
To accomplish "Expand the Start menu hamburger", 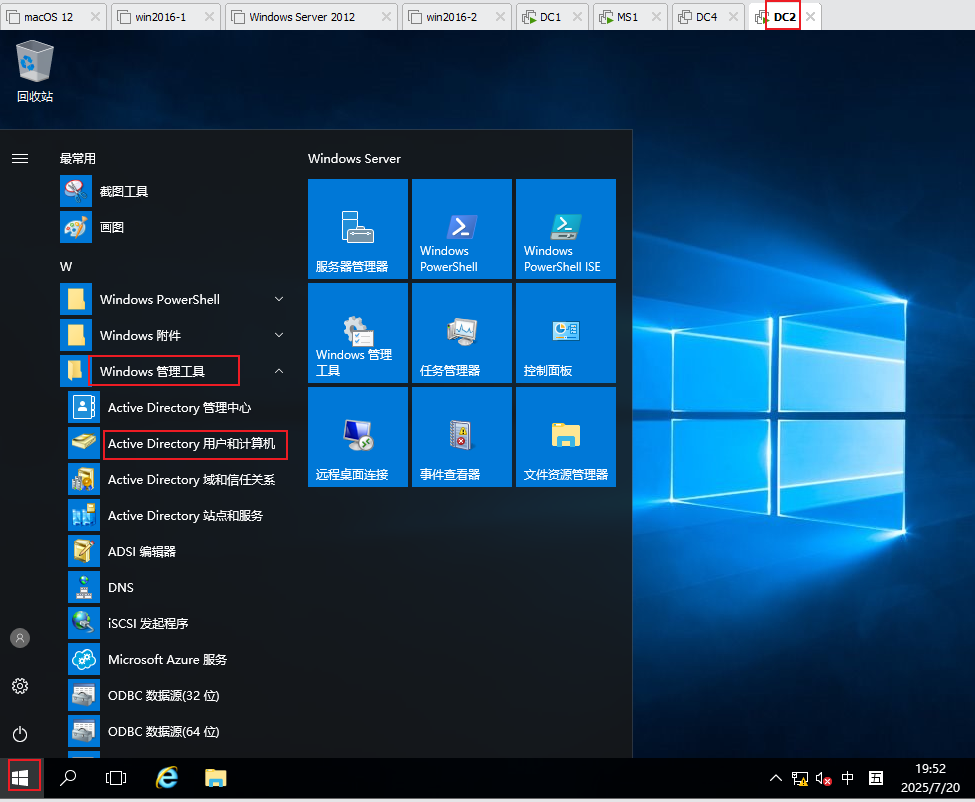I will [x=20, y=159].
